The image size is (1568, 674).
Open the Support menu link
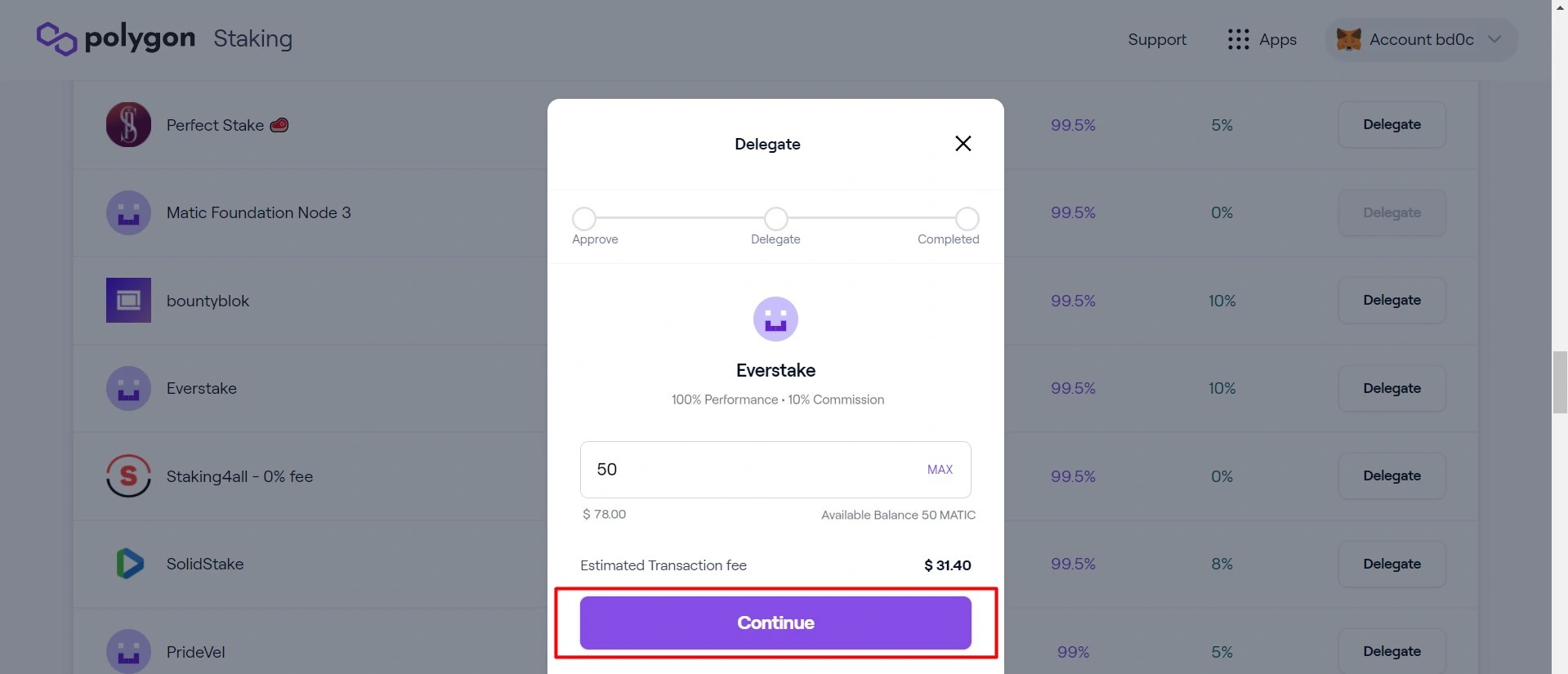coord(1157,39)
